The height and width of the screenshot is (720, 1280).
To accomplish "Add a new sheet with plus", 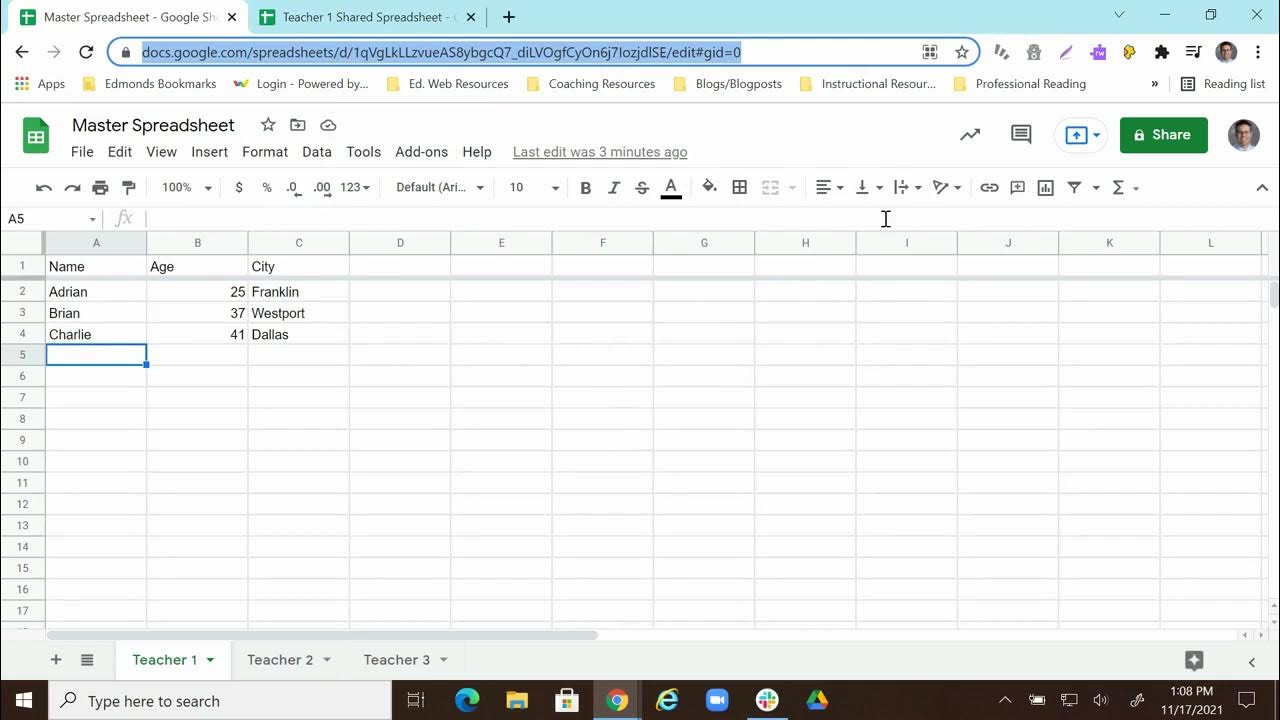I will click(x=56, y=660).
